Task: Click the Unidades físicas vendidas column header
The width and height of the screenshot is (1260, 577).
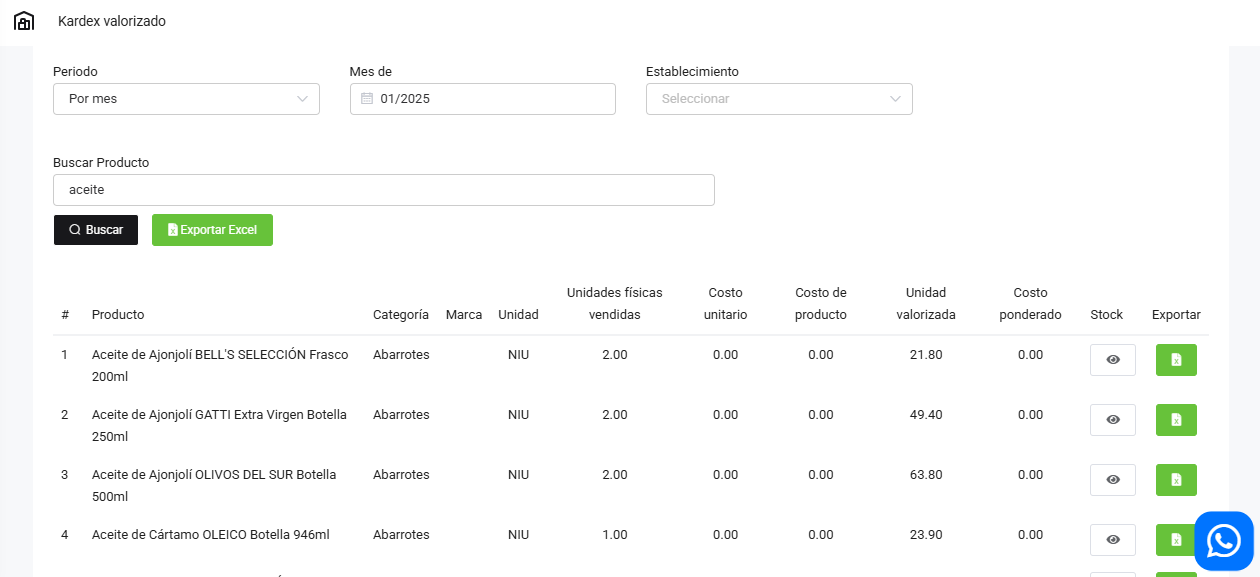Action: coord(614,303)
